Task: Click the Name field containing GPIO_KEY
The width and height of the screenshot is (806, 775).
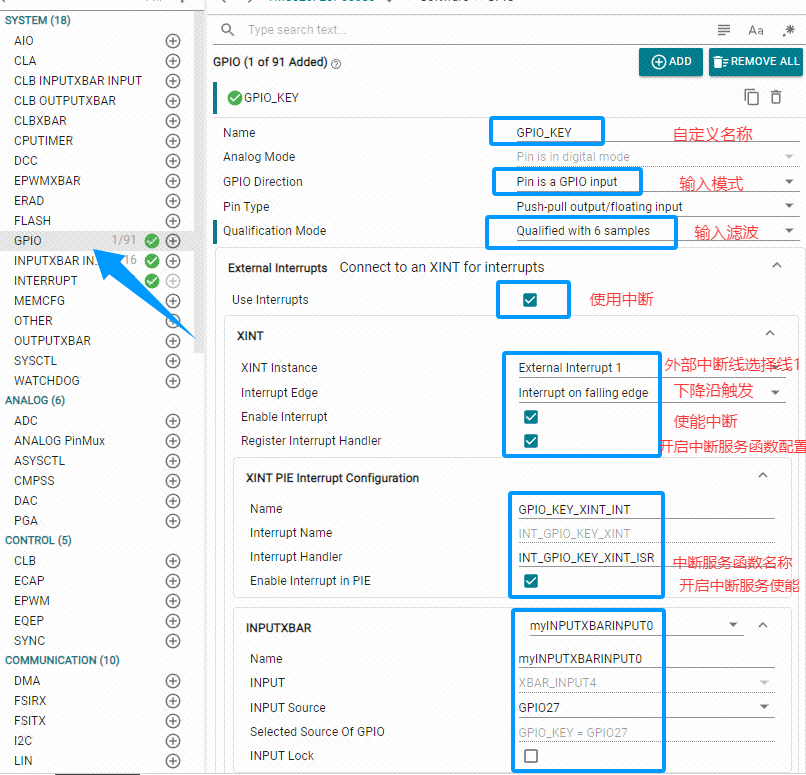Action: pos(545,132)
